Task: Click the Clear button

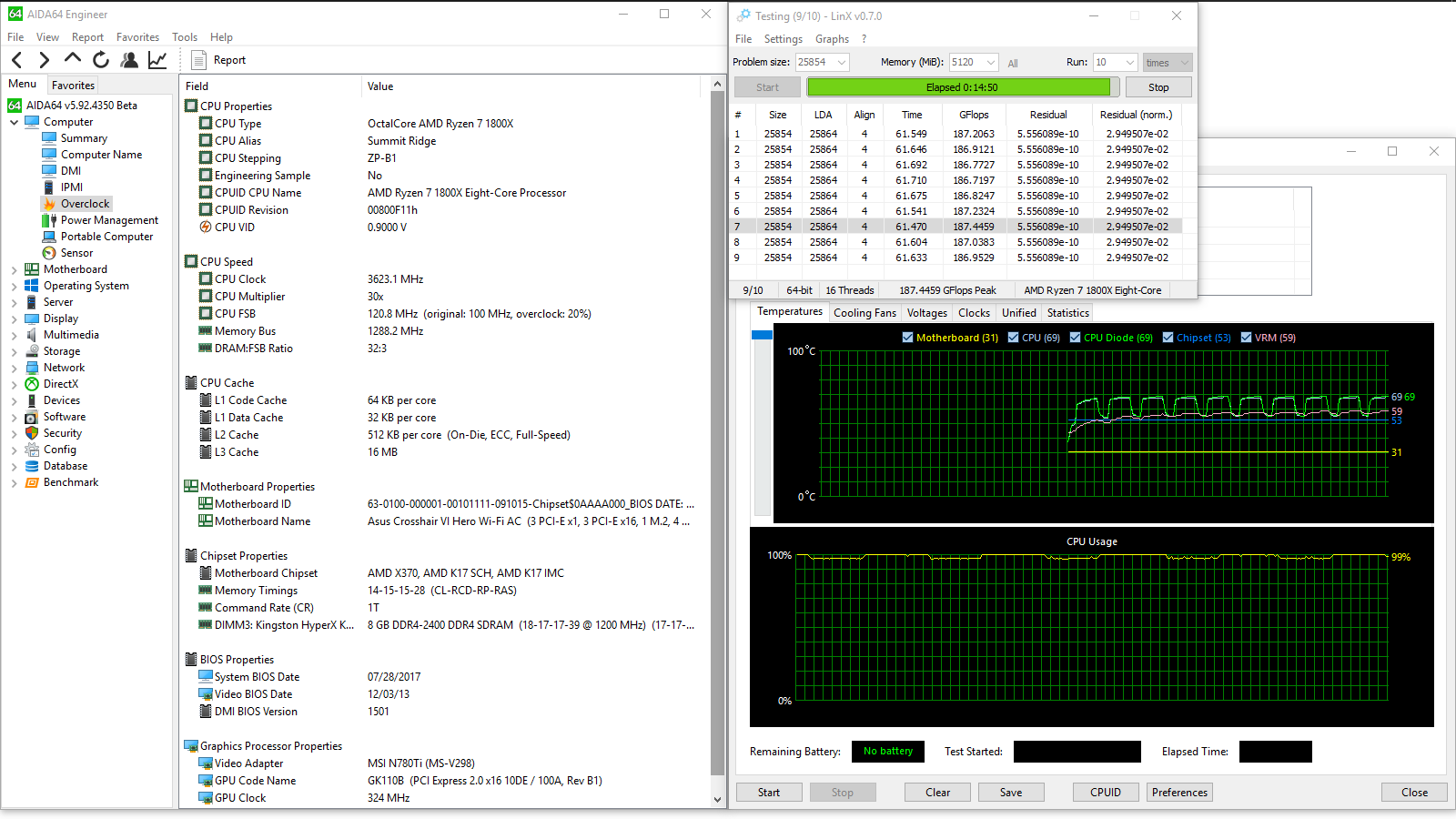Action: pos(938,793)
